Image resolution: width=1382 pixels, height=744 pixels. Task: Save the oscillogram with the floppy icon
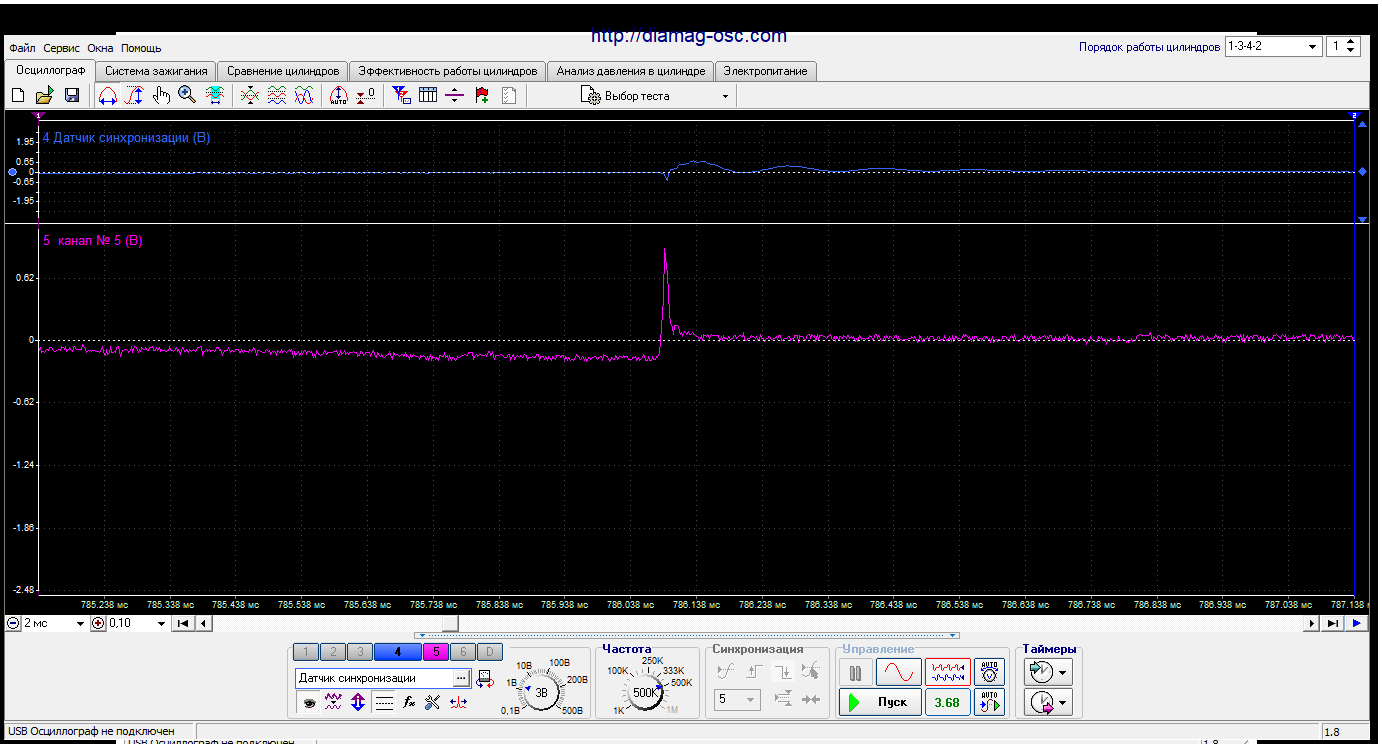(72, 96)
